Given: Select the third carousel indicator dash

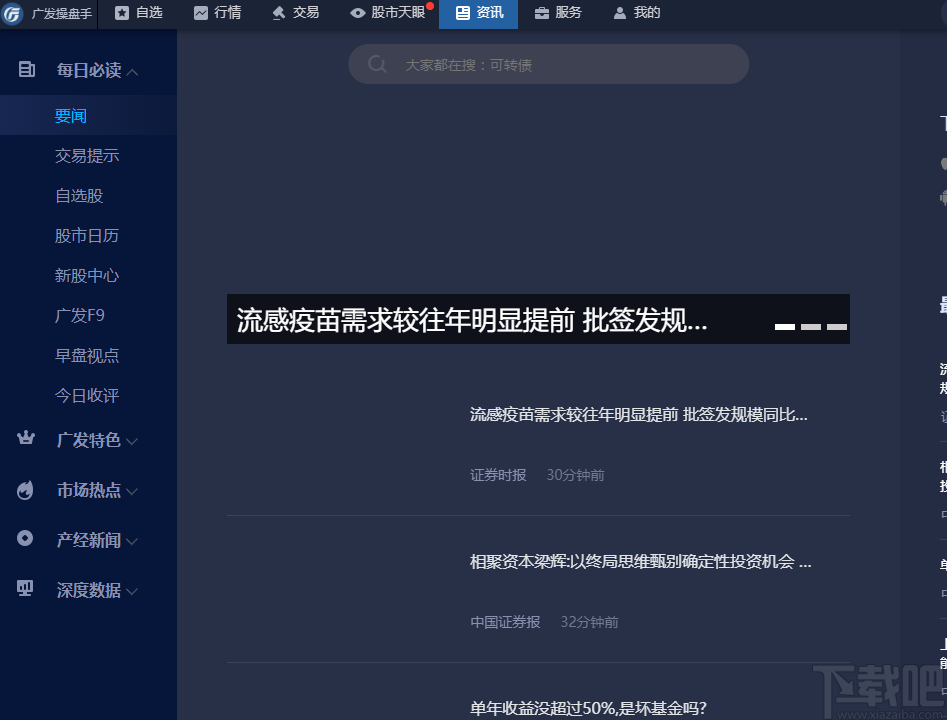Looking at the screenshot, I should click(x=836, y=326).
